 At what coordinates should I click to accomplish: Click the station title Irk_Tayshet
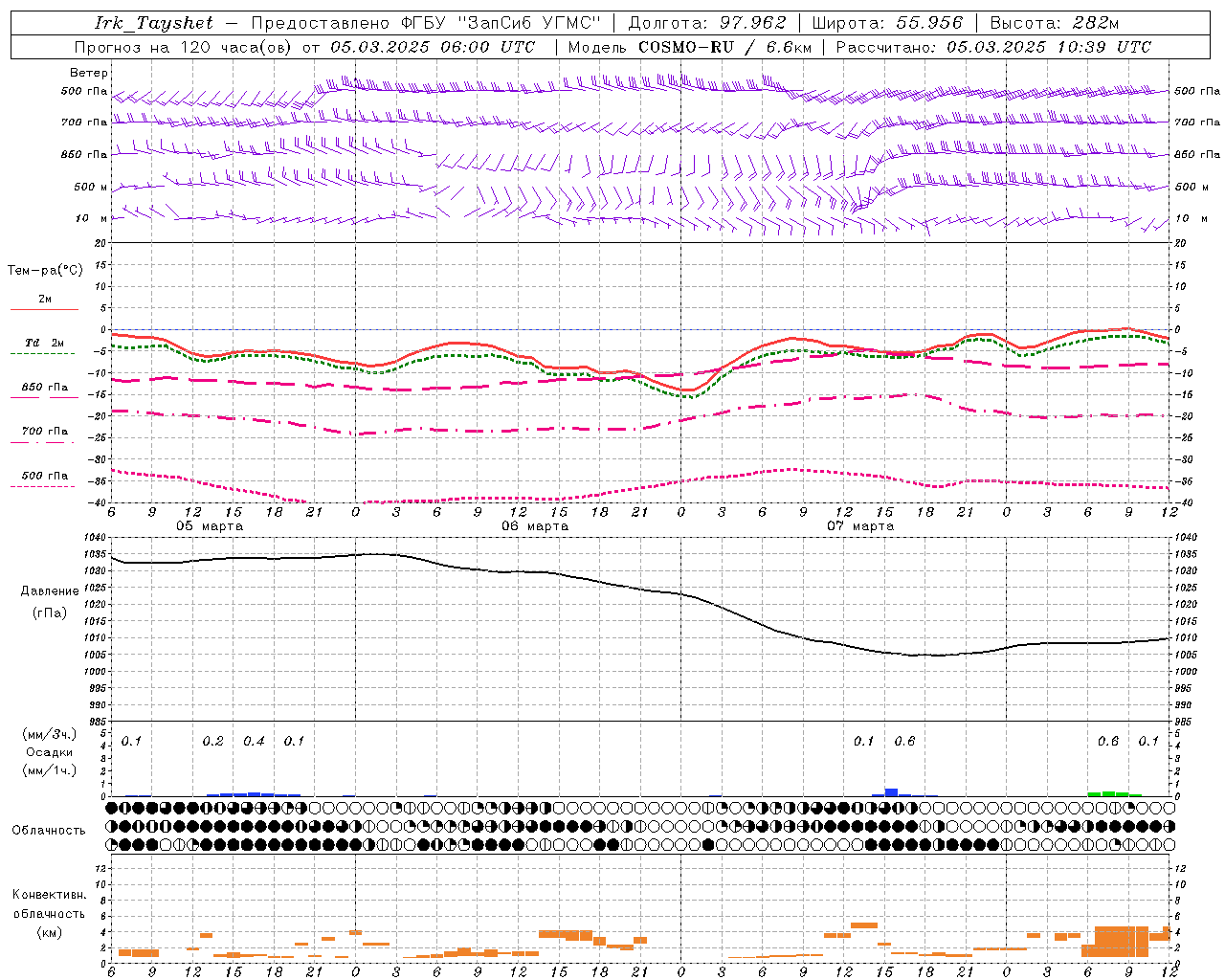154,23
